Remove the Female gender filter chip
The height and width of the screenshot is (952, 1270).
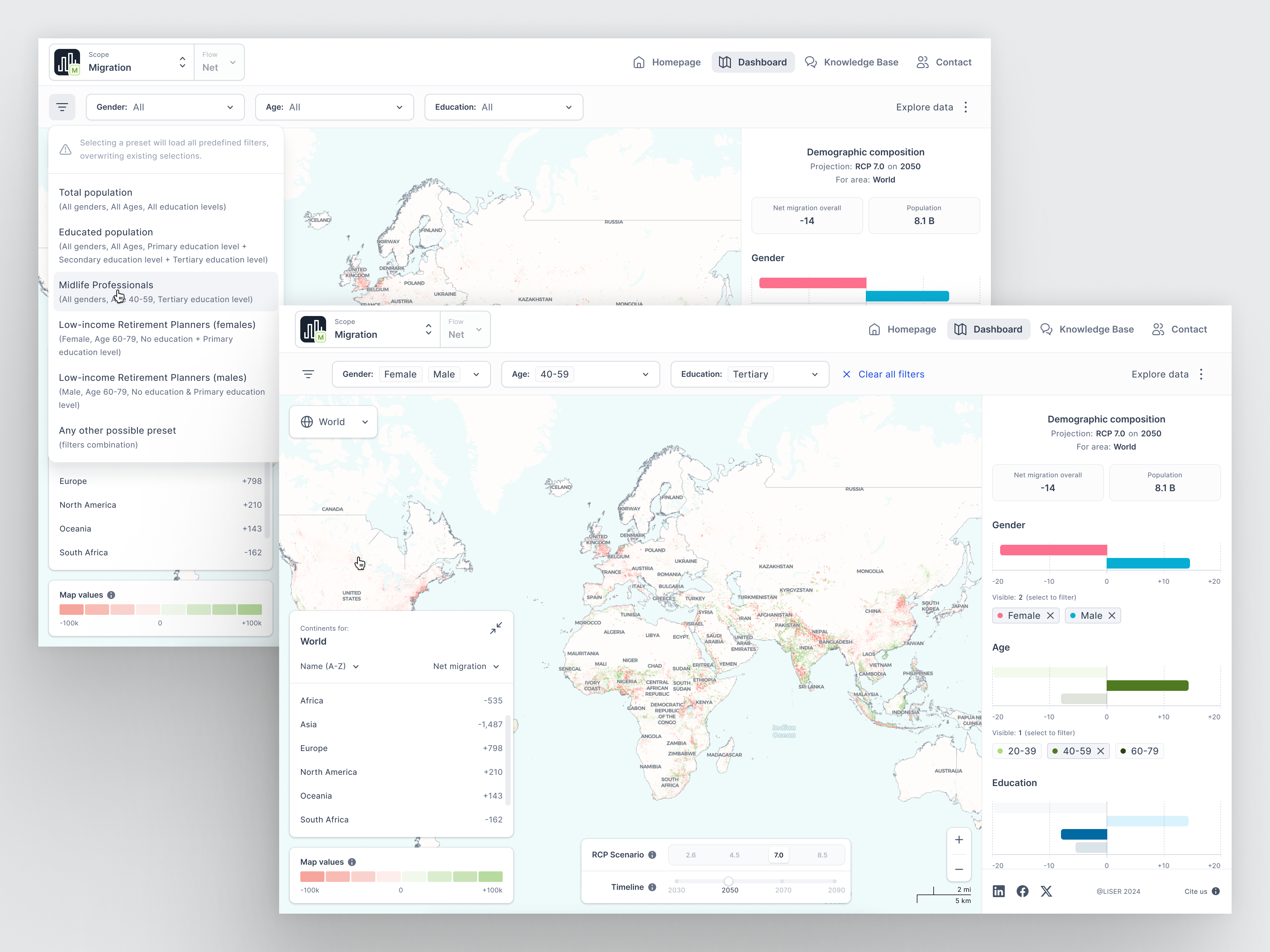coord(1050,615)
